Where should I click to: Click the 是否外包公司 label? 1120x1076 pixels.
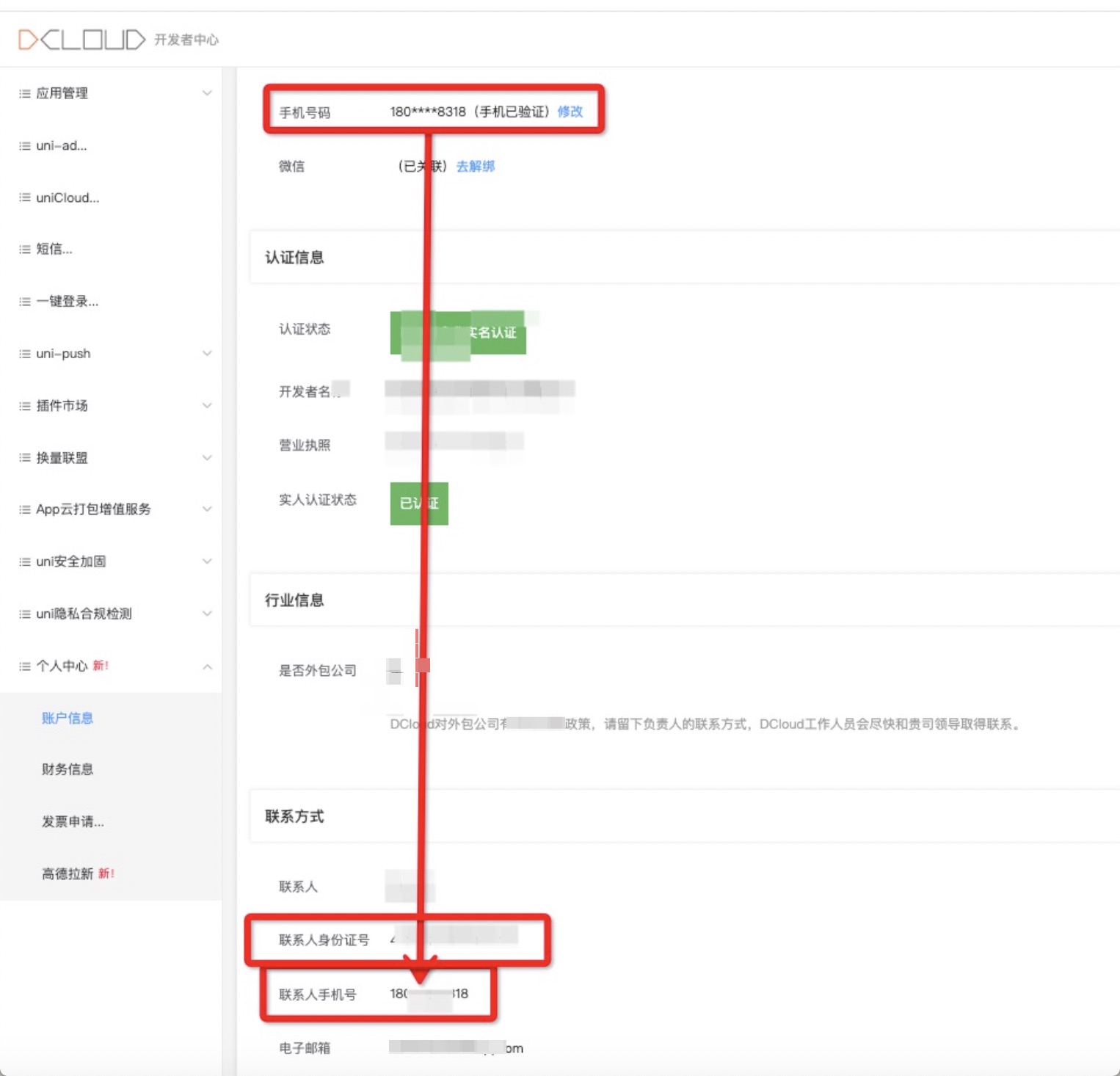click(x=318, y=671)
